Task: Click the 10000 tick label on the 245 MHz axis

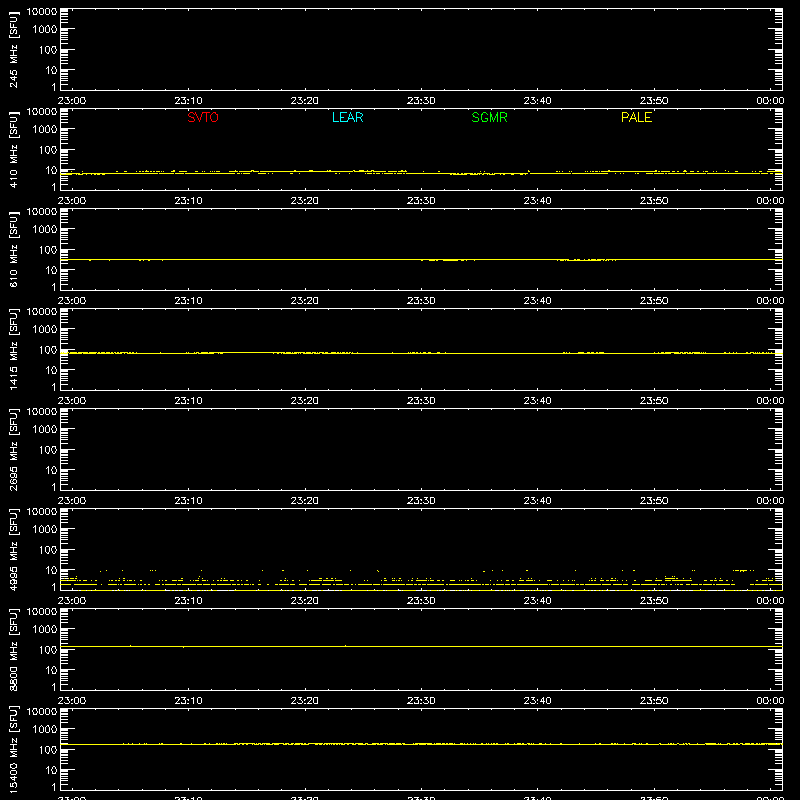Action: [x=42, y=12]
